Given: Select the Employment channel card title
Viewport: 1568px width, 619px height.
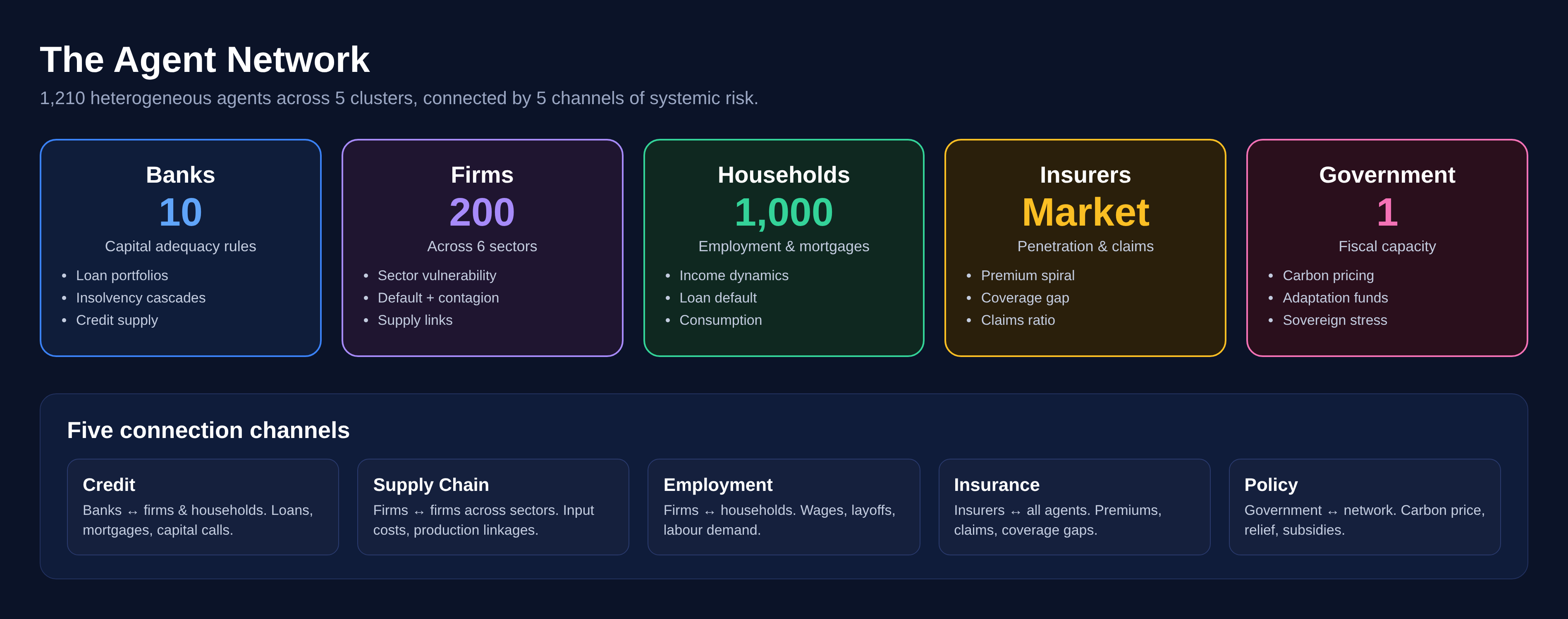Looking at the screenshot, I should click(718, 485).
